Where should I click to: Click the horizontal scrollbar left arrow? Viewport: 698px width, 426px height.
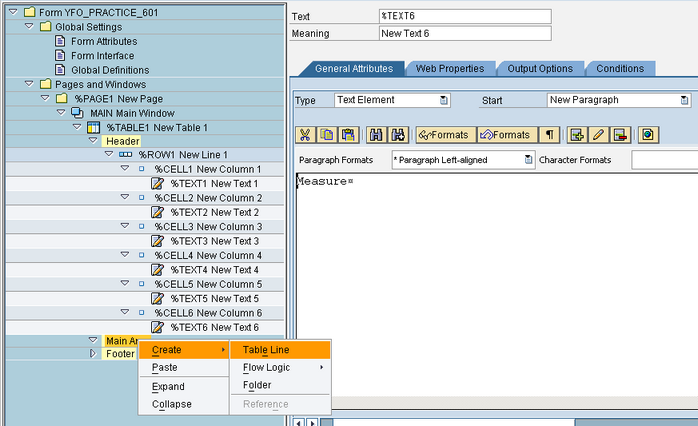pos(299,422)
